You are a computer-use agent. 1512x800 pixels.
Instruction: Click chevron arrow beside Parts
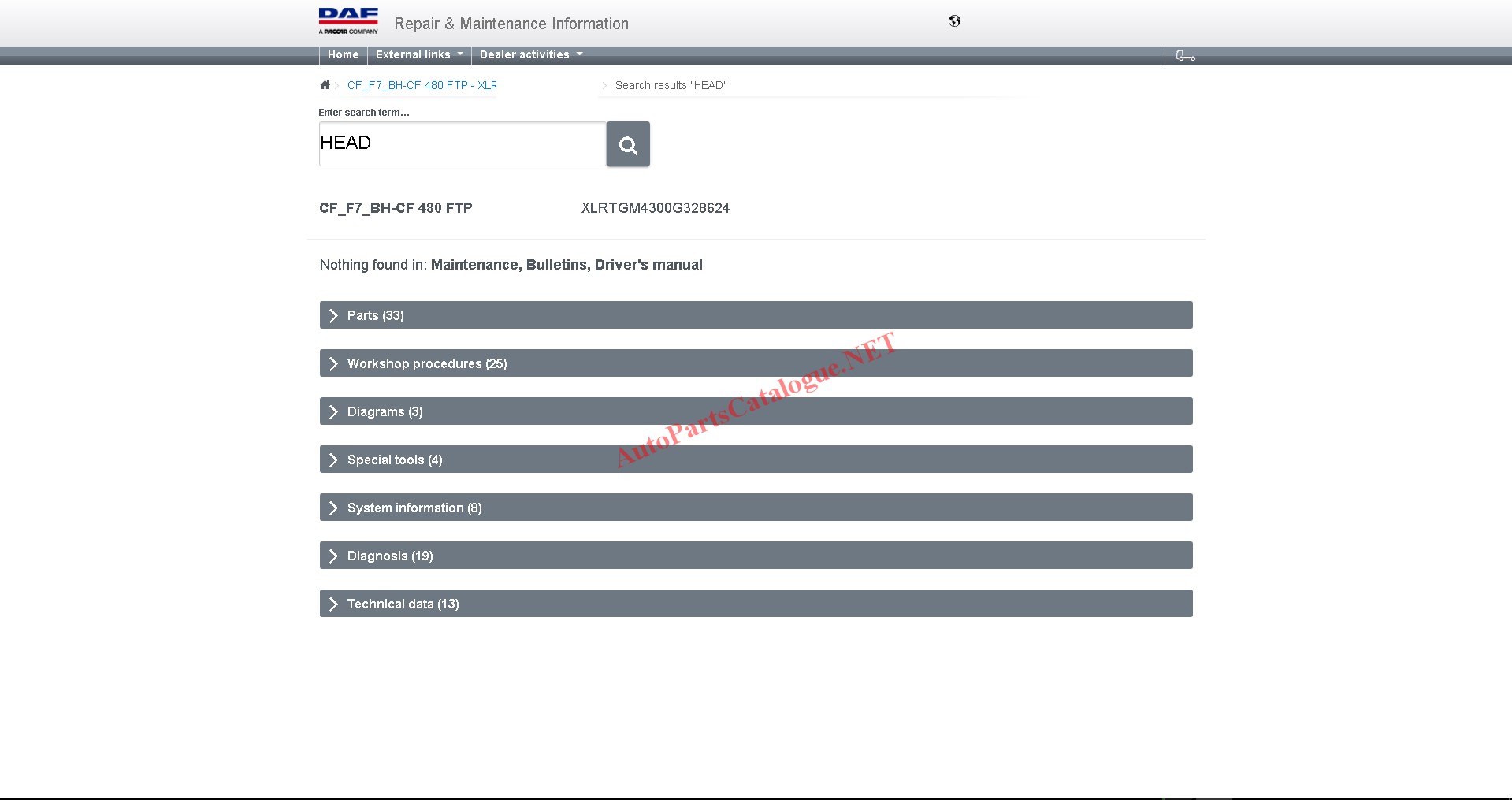pyautogui.click(x=333, y=315)
